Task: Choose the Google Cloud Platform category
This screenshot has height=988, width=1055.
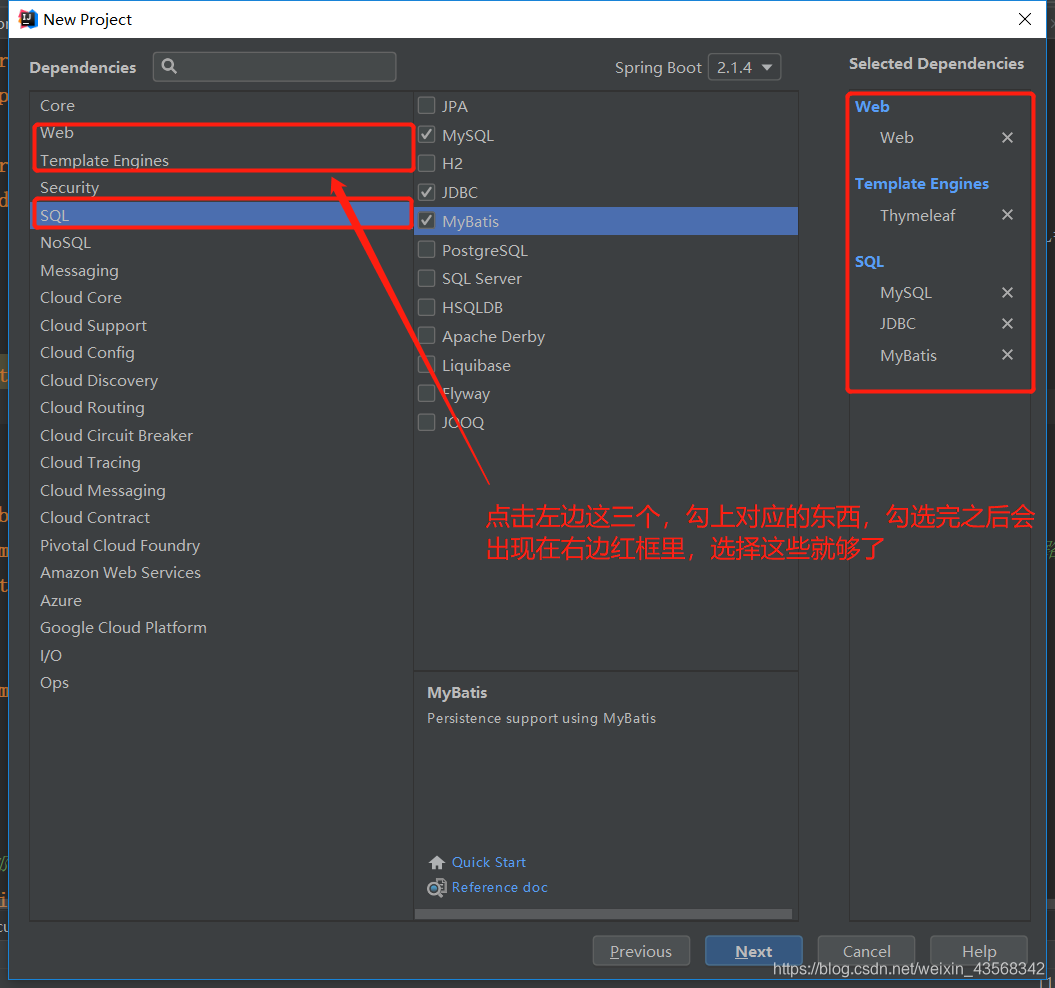Action: click(221, 627)
